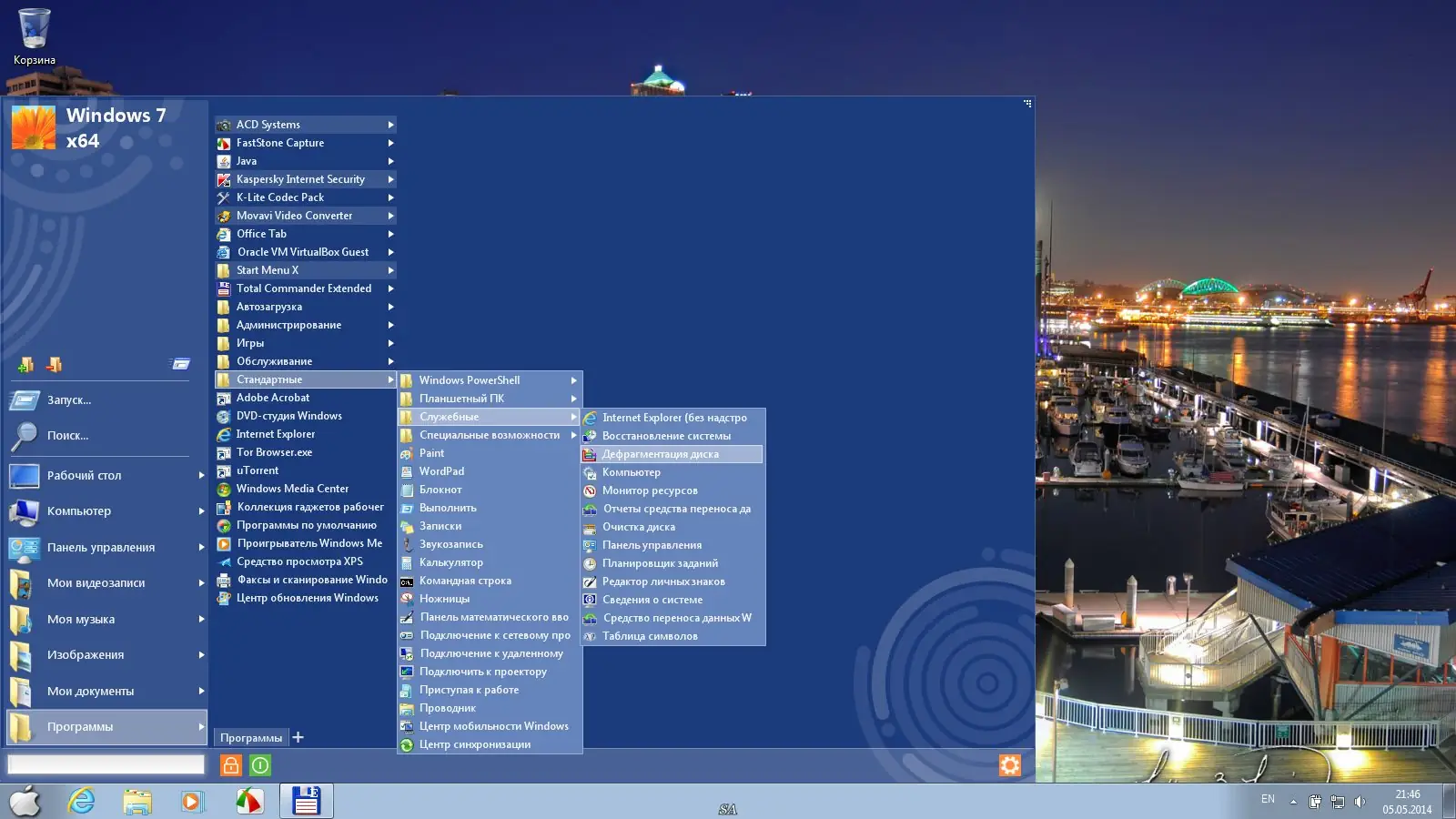1456x819 pixels.
Task: Select the Корзина recycle bin on the desktop
Action: point(35,36)
